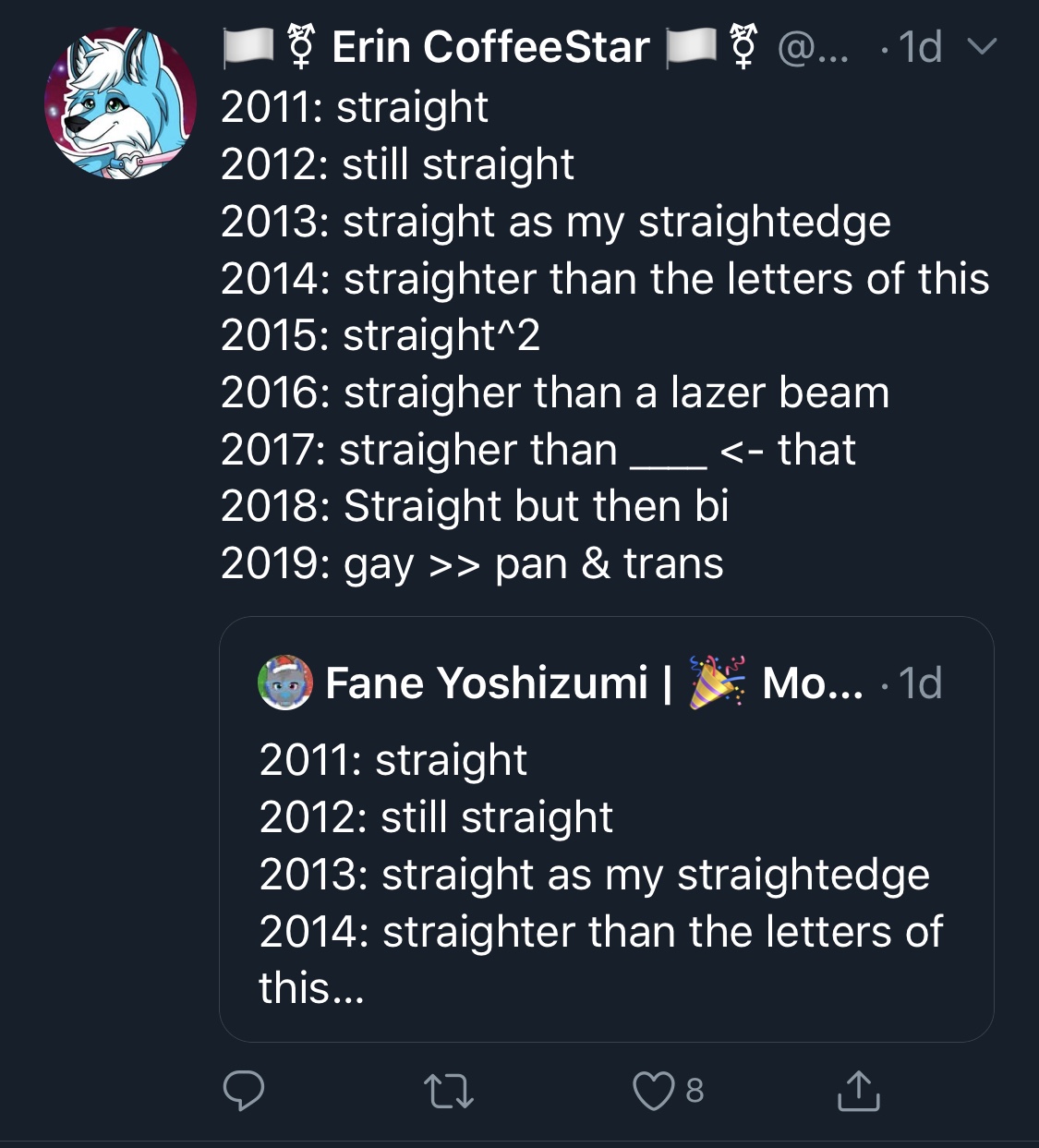Click the white flag emoji before Erin
This screenshot has height=1148, width=1039.
pos(248,48)
